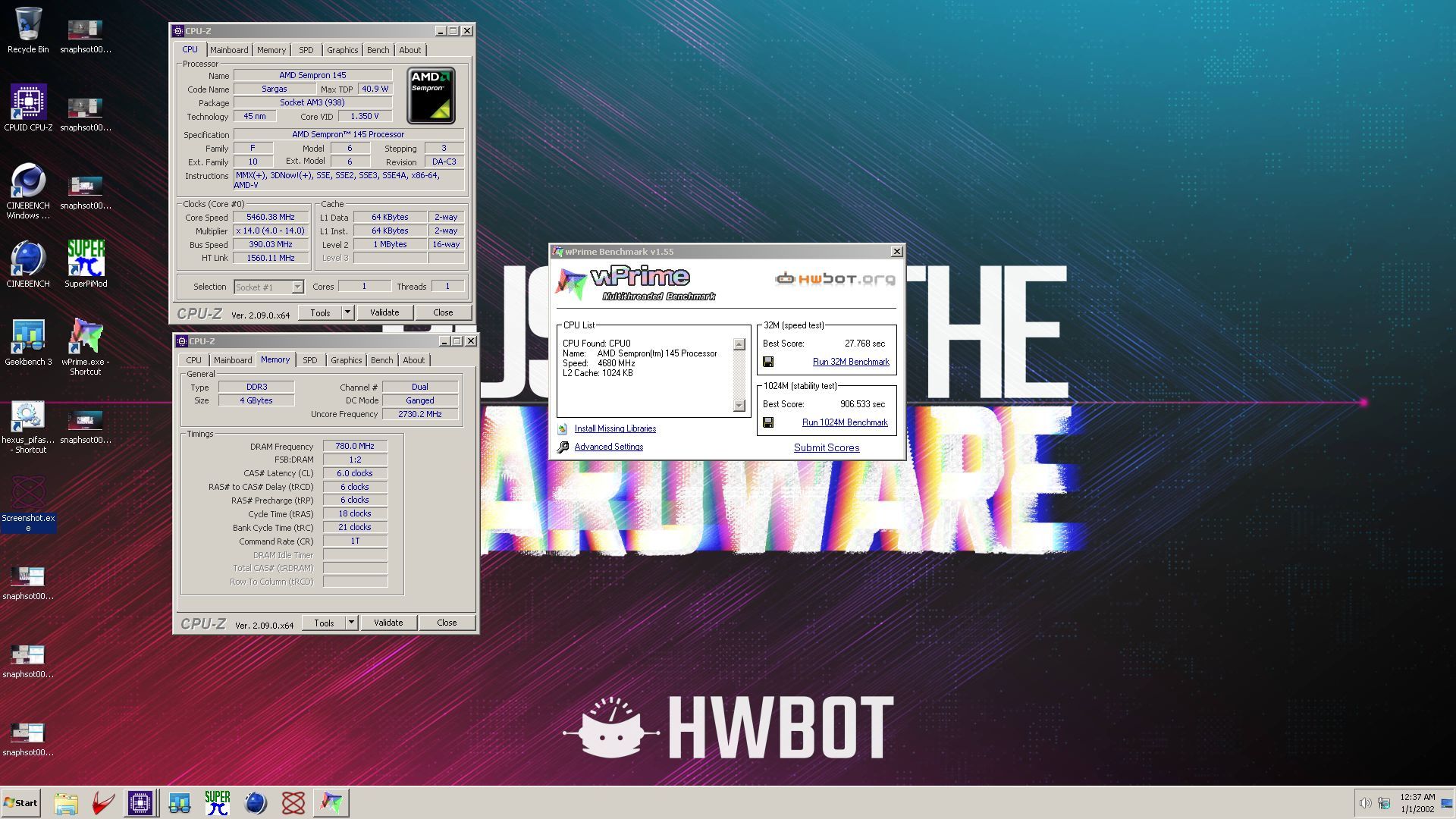1456x819 pixels.
Task: Open Super Pi from the taskbar
Action: [x=218, y=802]
